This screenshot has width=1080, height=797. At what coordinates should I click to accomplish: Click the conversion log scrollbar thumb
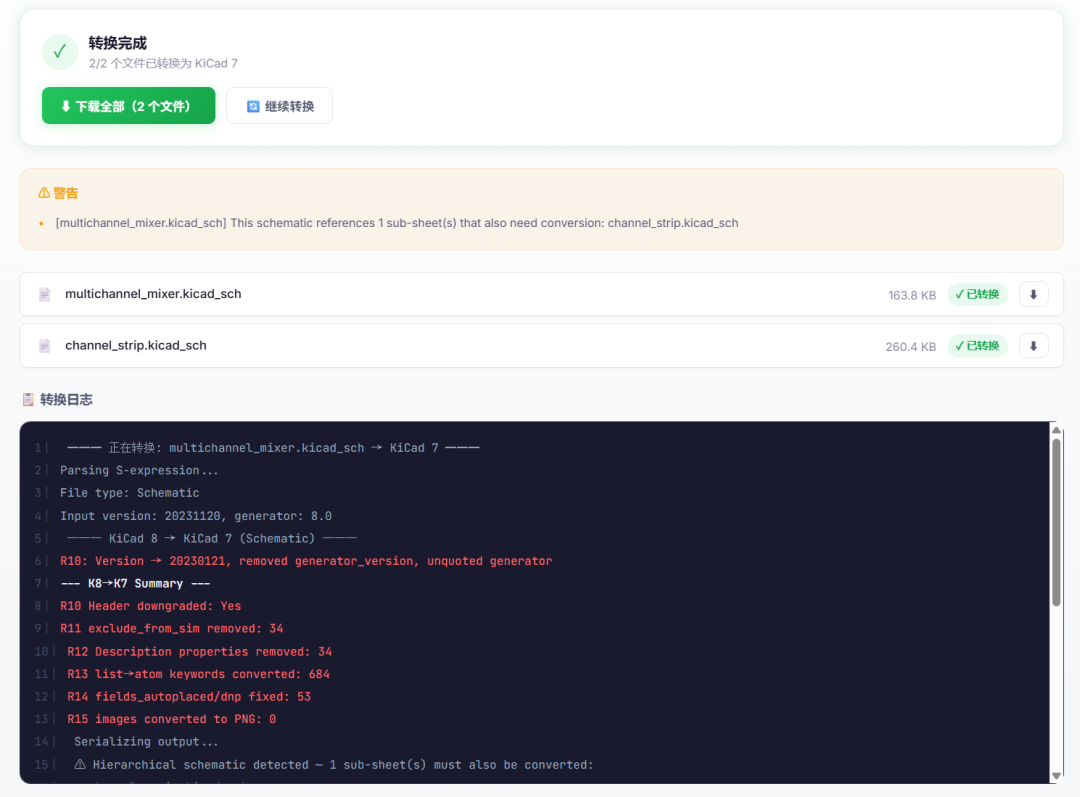(1055, 520)
